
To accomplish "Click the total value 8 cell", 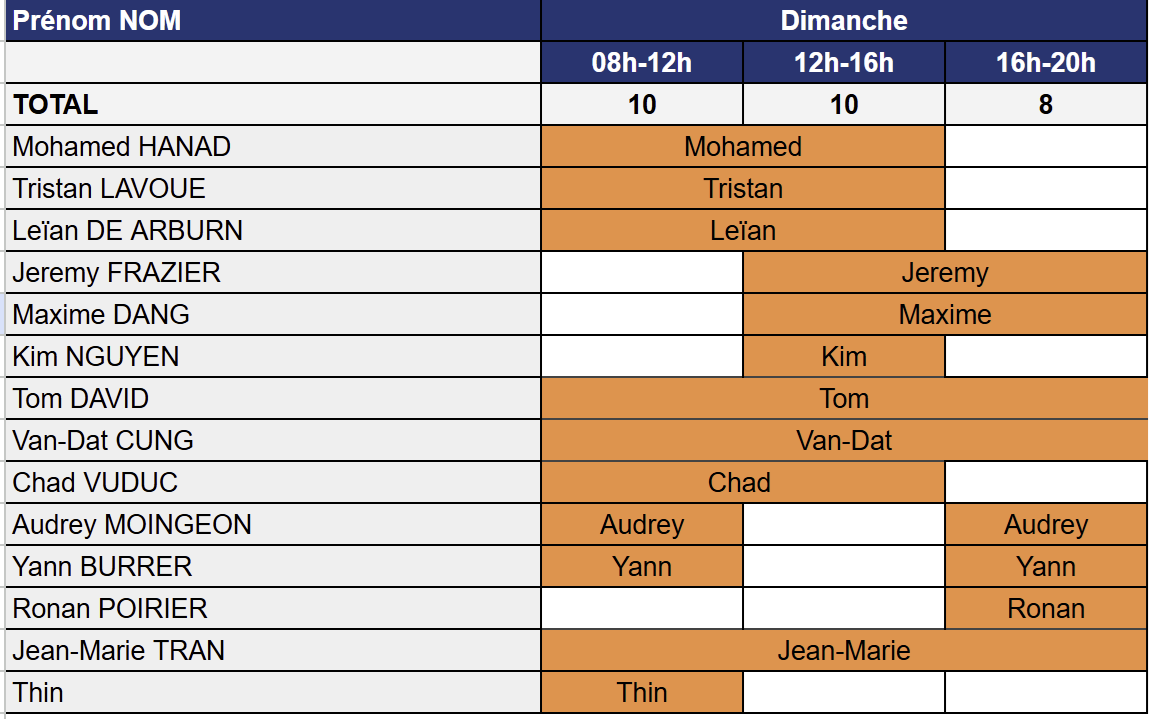I will pyautogui.click(x=1046, y=105).
